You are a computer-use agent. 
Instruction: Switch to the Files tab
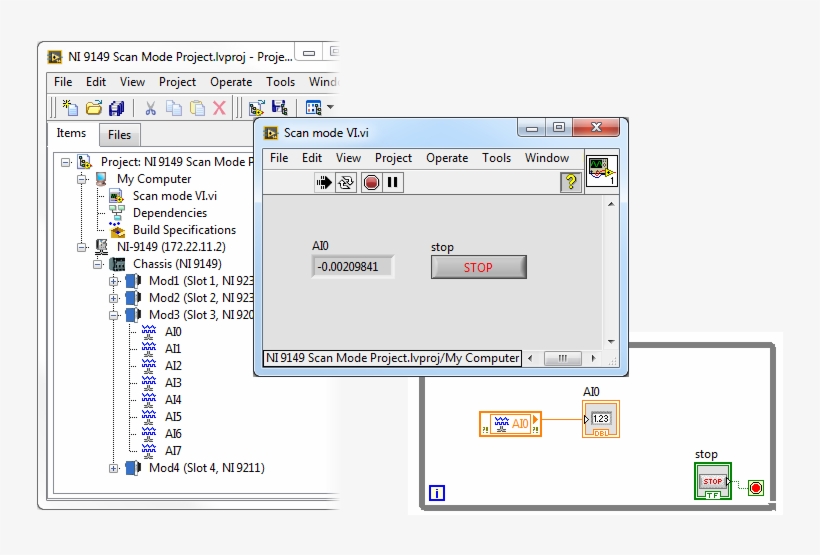coord(119,135)
